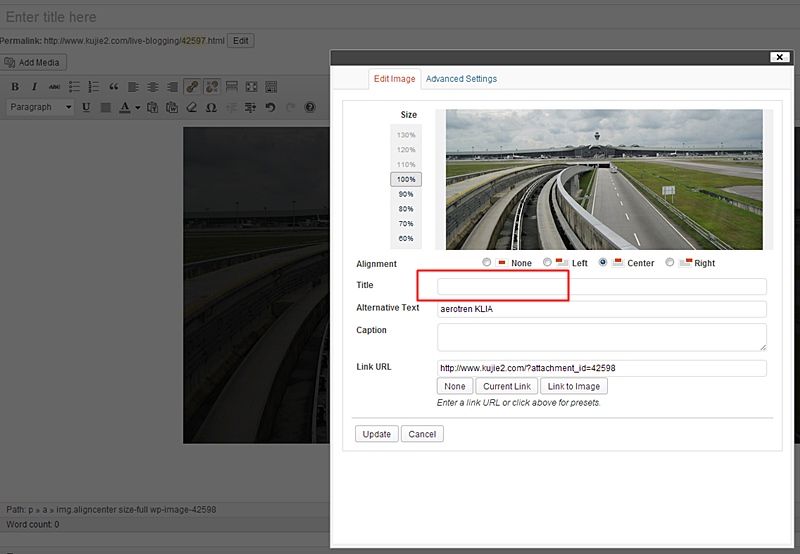Click the undo arrow icon
Viewport: 800px width, 554px height.
click(270, 107)
